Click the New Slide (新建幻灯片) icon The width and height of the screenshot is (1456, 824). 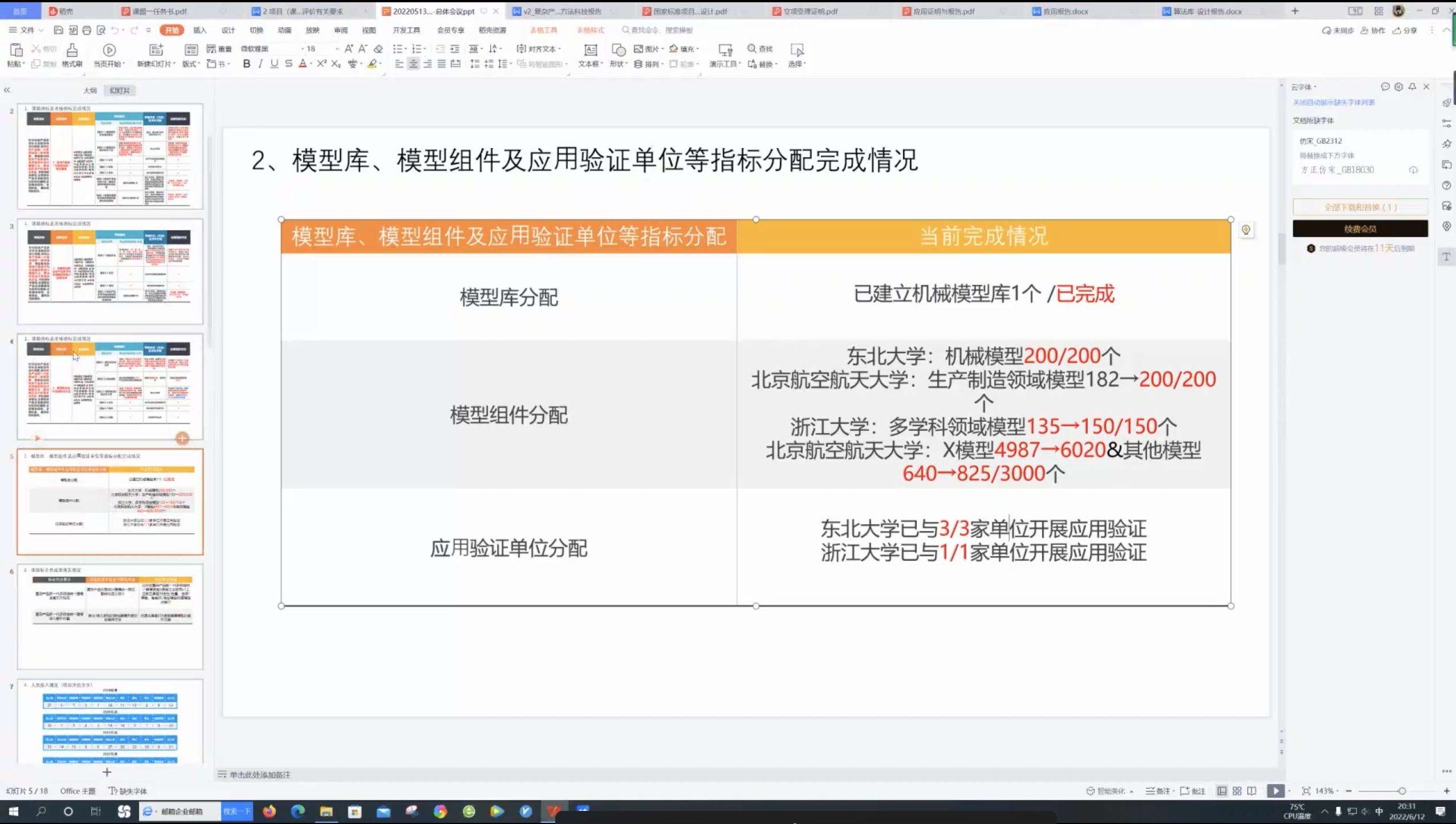pos(156,51)
